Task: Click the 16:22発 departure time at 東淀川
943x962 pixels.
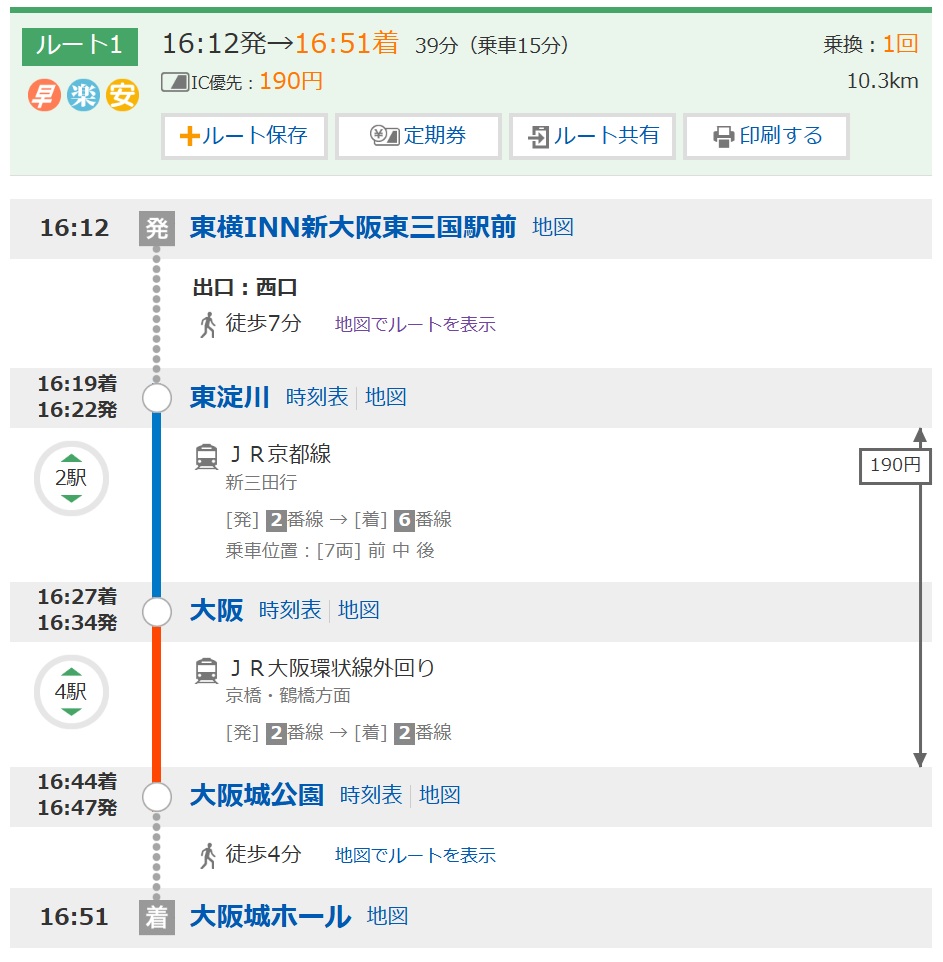Action: (x=77, y=410)
